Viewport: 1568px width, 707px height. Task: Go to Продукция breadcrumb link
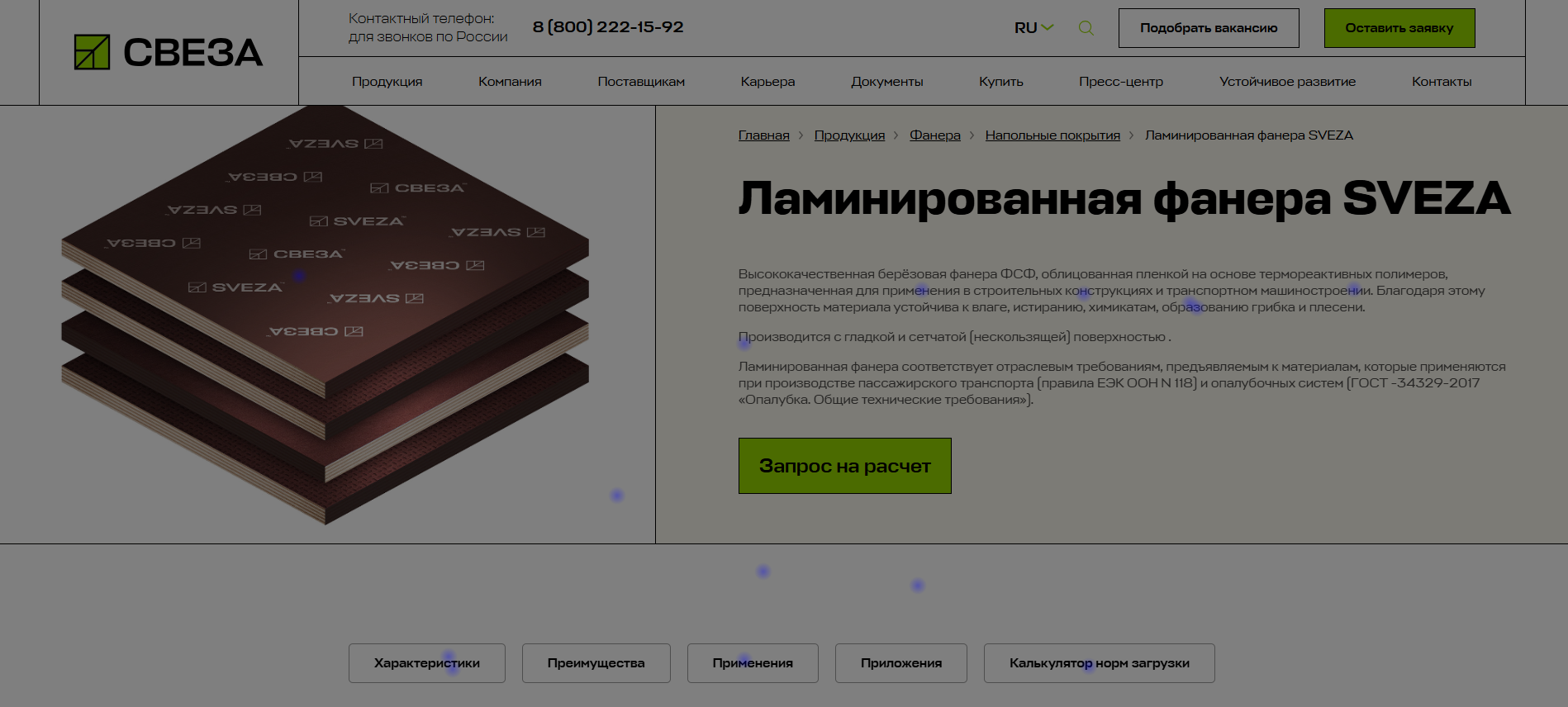[849, 135]
